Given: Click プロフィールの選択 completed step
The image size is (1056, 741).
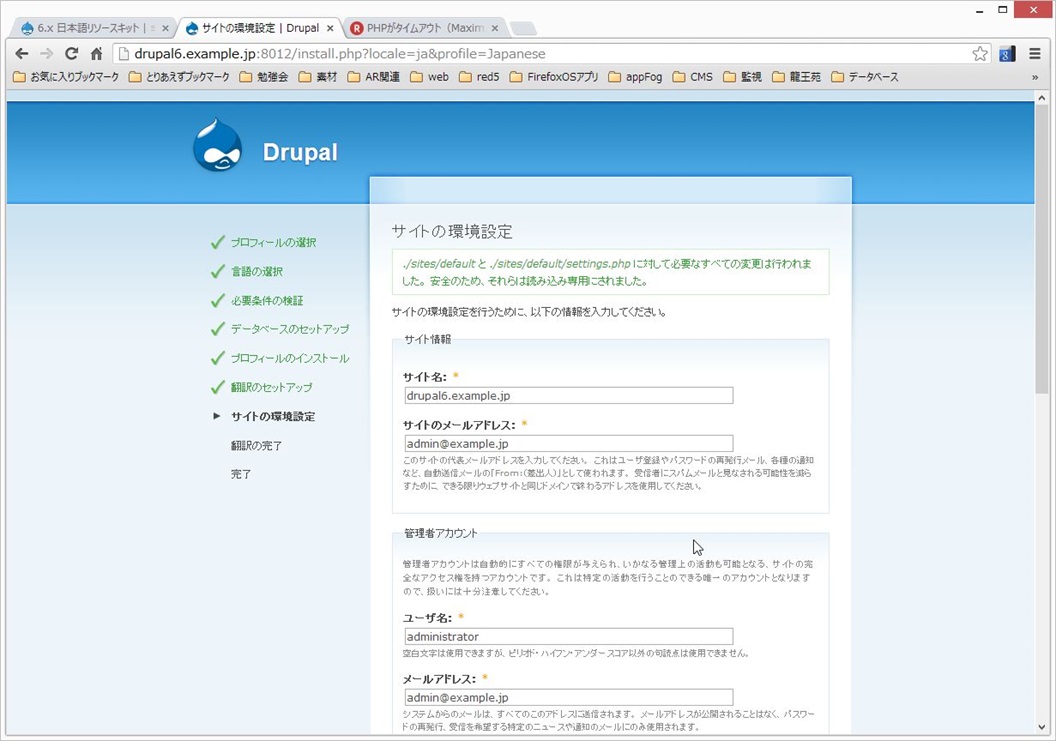Looking at the screenshot, I should click(x=273, y=243).
